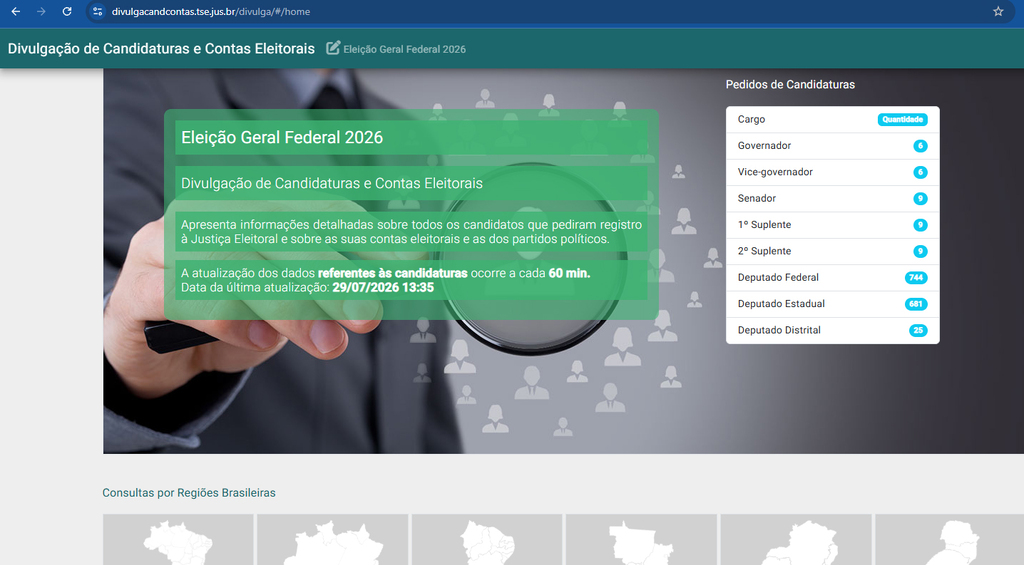Open the Deputado Distrital row

point(833,331)
